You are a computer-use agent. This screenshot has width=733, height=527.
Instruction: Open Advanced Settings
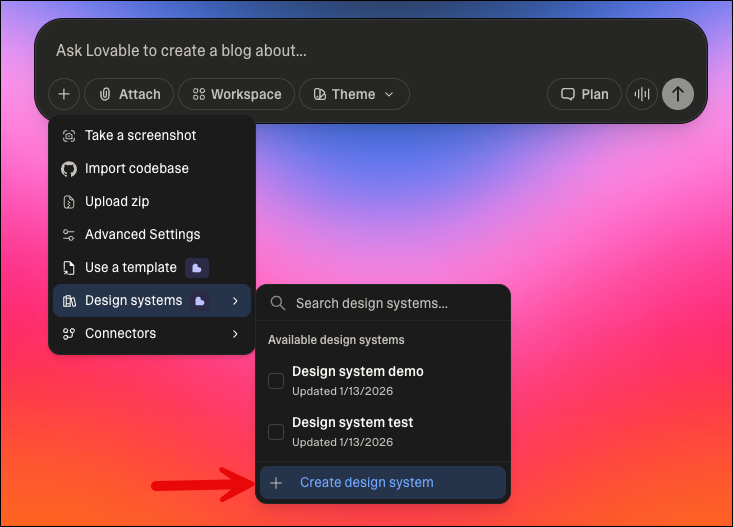coord(152,234)
